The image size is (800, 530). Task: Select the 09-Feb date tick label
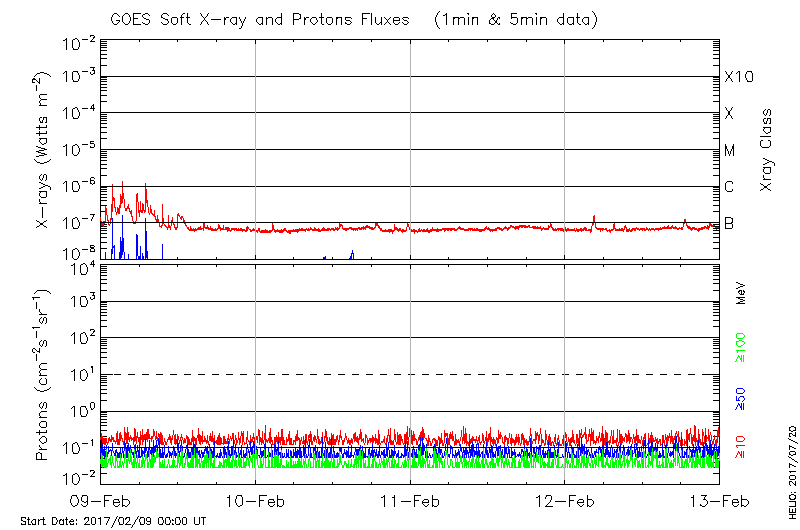[101, 501]
